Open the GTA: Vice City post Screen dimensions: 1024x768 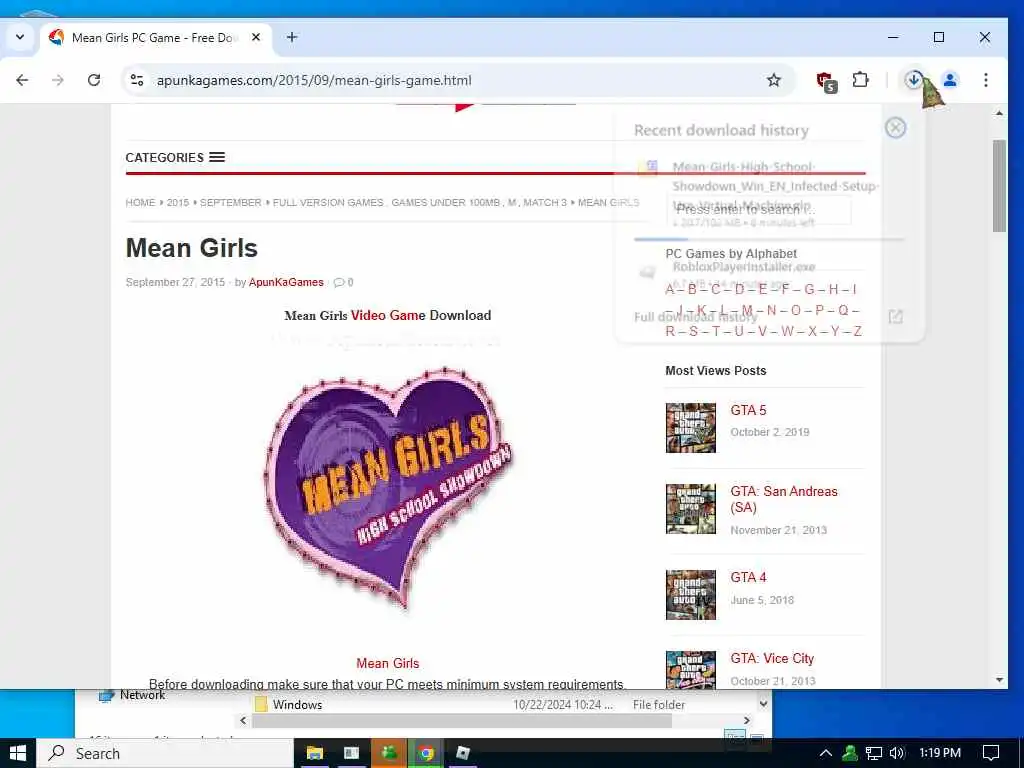[x=772, y=658]
